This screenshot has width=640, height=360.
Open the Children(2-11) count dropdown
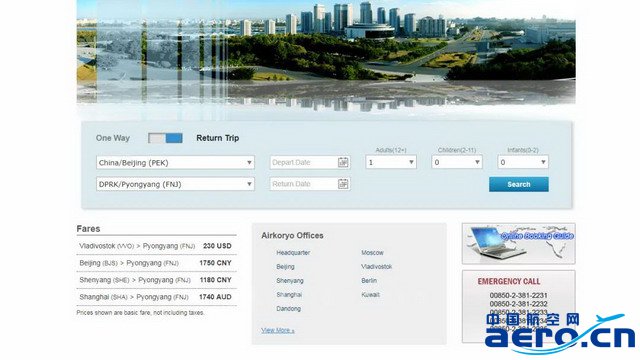click(457, 162)
